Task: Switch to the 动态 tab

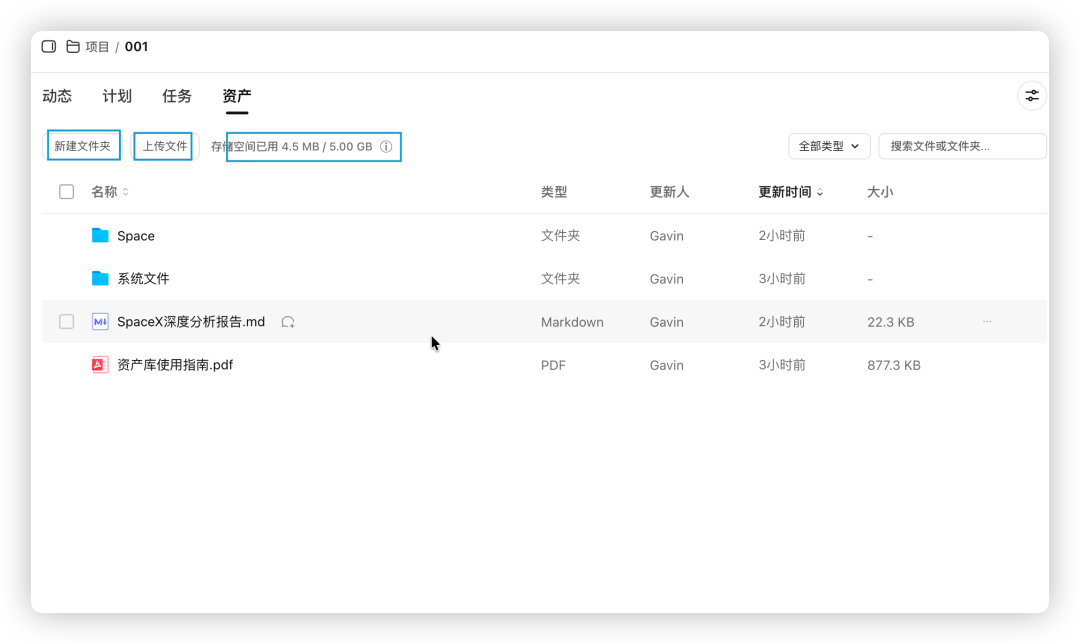Action: coord(56,96)
